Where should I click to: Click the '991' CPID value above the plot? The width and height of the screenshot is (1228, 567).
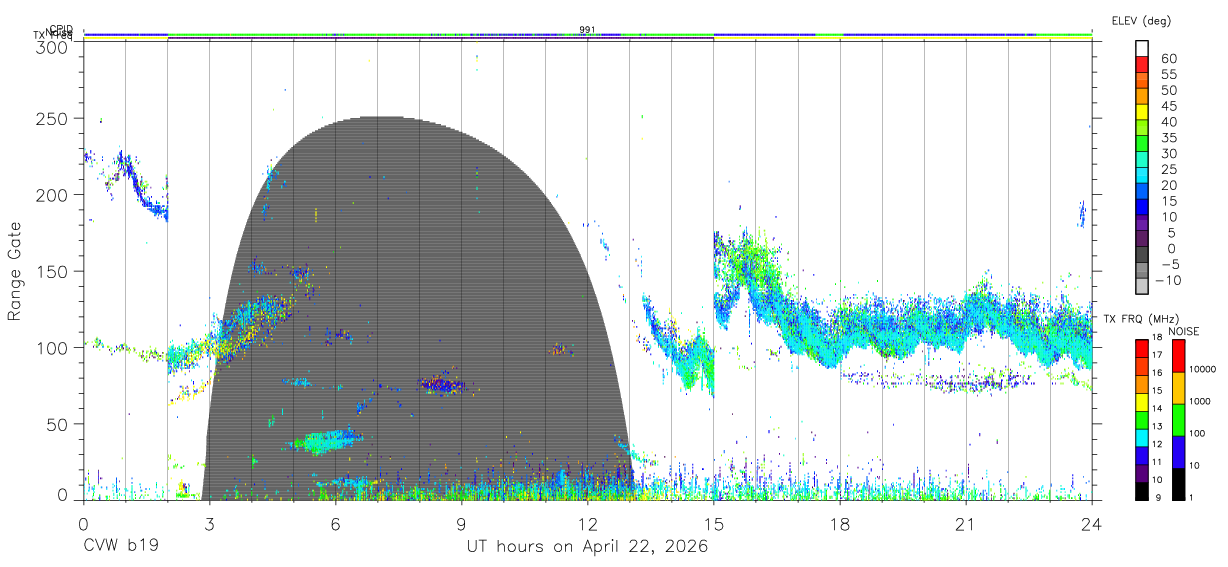pyautogui.click(x=588, y=30)
